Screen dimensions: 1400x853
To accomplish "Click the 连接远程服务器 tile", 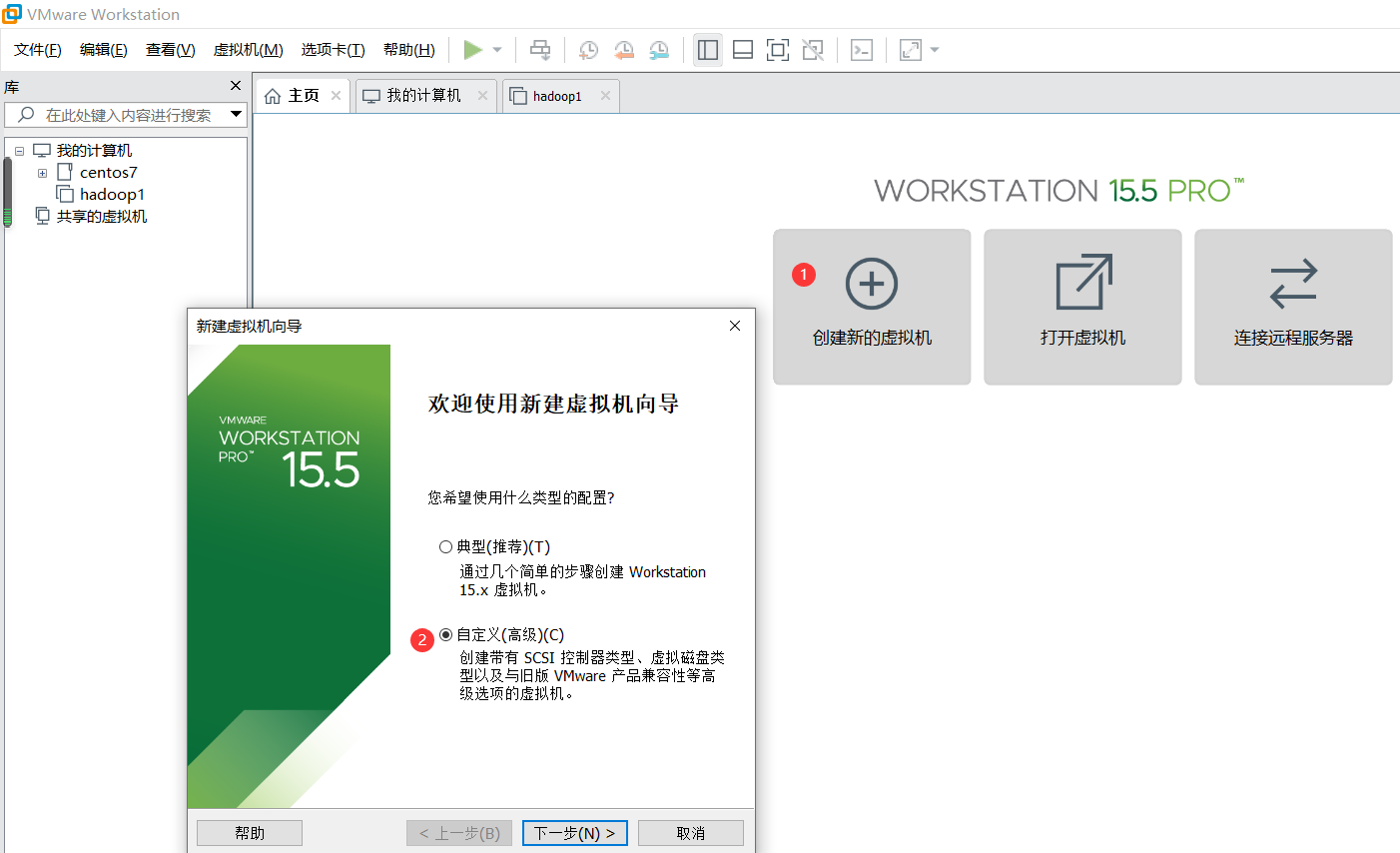I will [x=1293, y=307].
